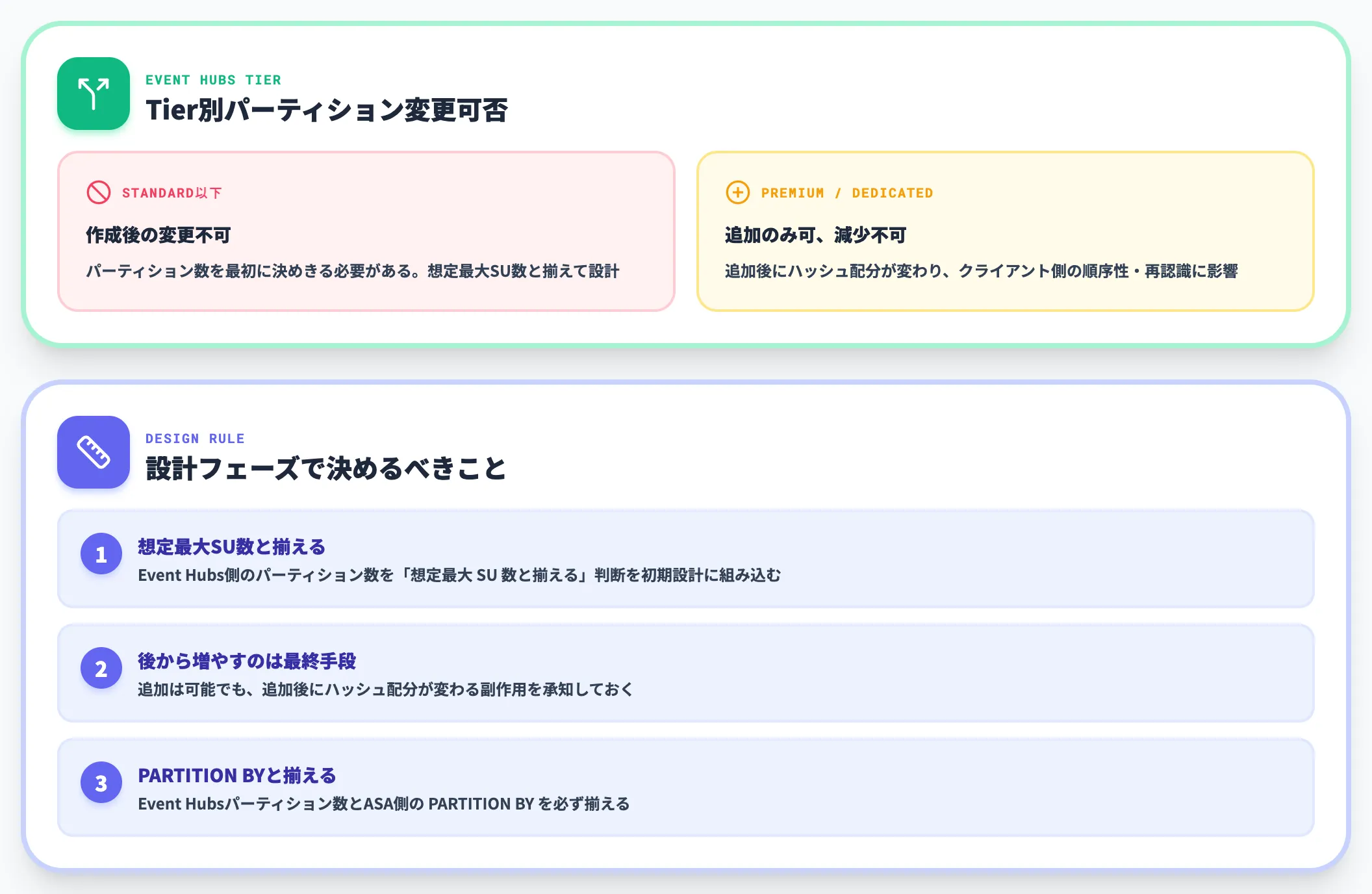1372x894 pixels.
Task: Click the heading Tier別パーティション変更可否
Action: 327,110
